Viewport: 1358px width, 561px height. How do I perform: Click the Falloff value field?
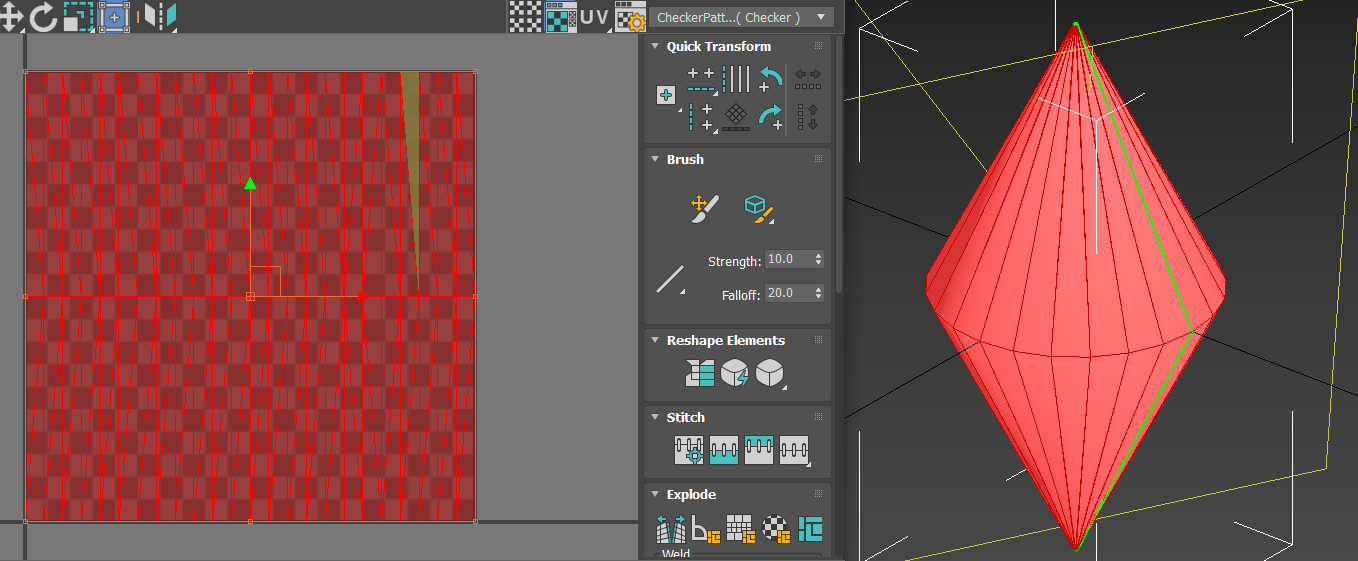(x=789, y=293)
